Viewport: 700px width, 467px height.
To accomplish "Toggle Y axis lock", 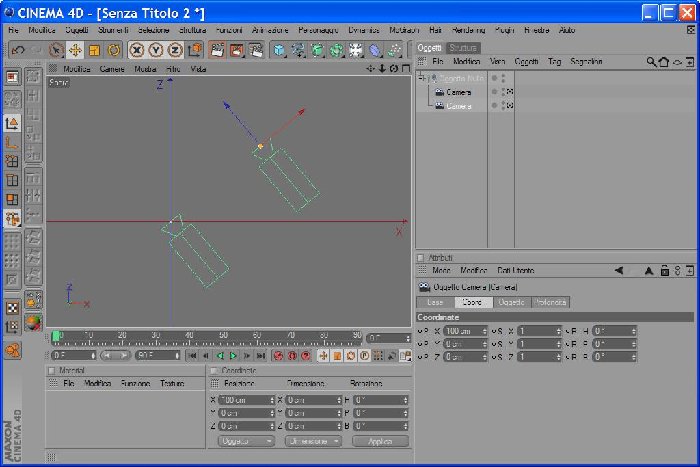I will [156, 50].
